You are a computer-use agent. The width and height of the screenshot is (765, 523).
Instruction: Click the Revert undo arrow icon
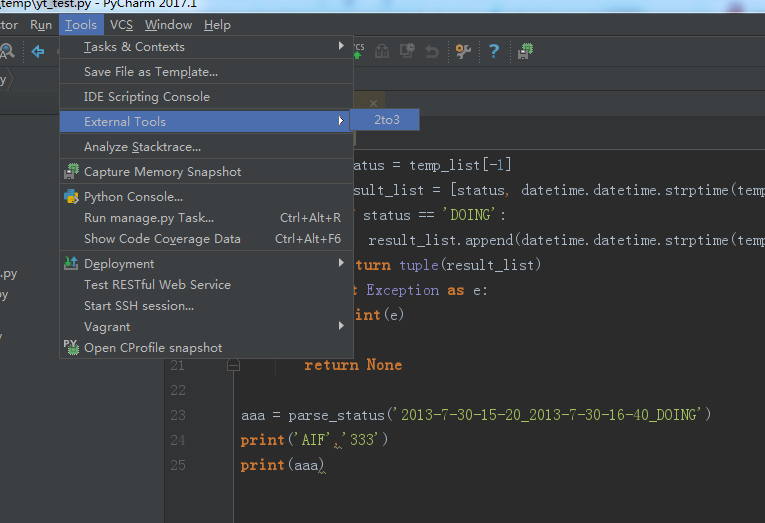[432, 51]
